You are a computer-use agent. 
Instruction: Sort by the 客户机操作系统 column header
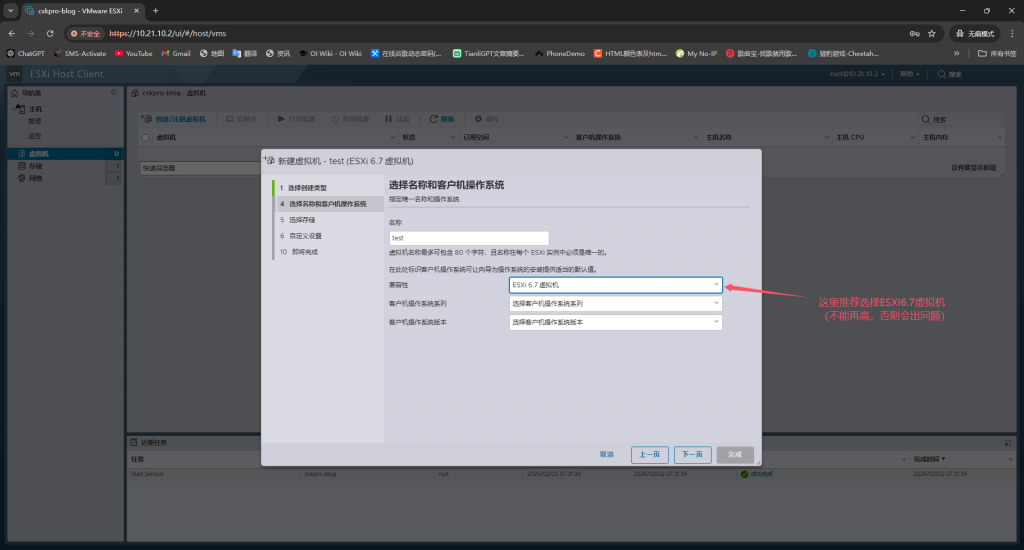[x=598, y=137]
